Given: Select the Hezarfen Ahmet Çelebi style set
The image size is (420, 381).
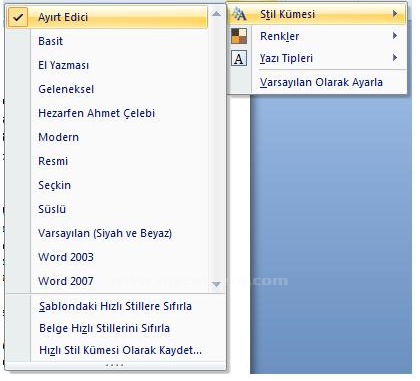Looking at the screenshot, I should [107, 113].
